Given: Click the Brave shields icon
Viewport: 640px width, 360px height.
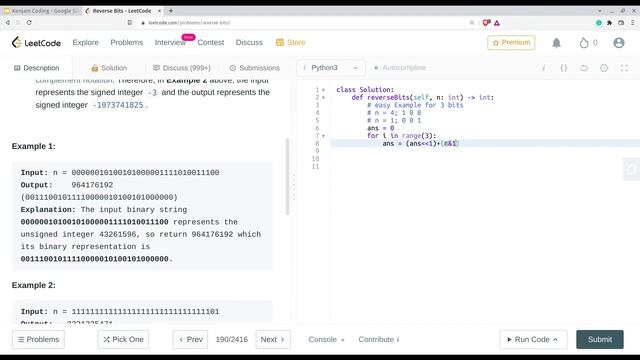Looking at the screenshot, I should pyautogui.click(x=486, y=22).
